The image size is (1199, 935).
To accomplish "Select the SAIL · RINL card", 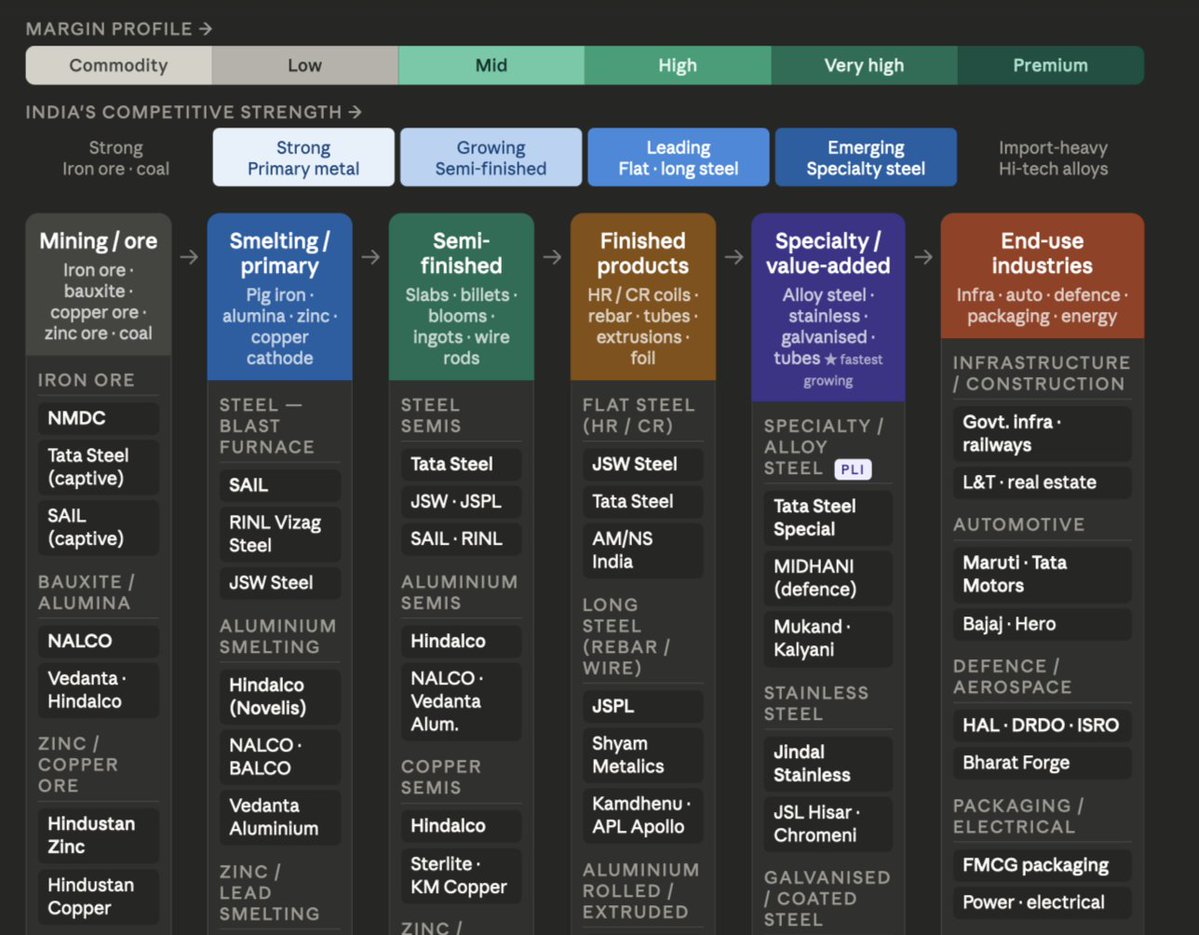I will point(461,540).
